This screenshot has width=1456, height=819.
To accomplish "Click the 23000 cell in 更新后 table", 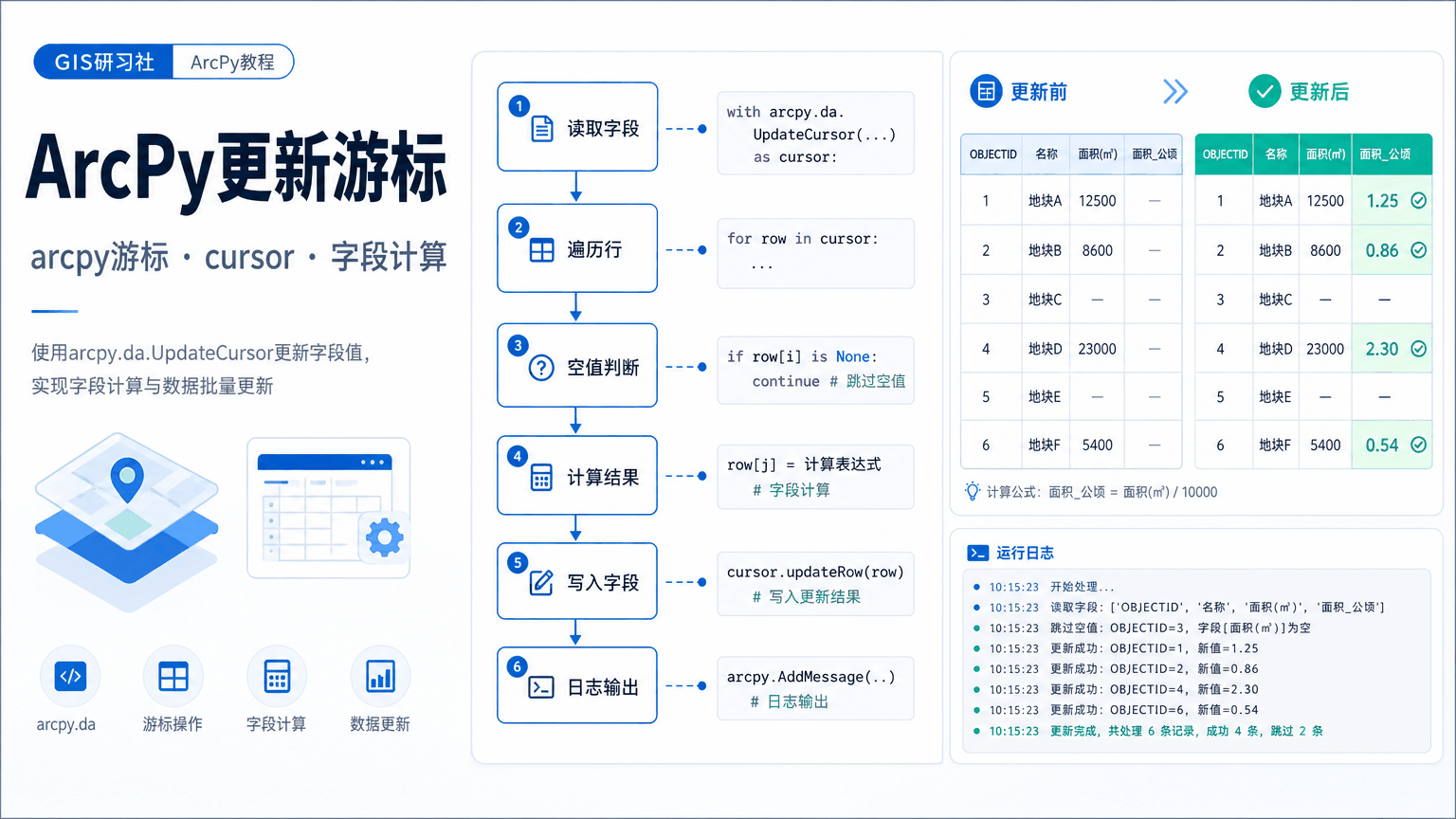I will pos(1325,349).
